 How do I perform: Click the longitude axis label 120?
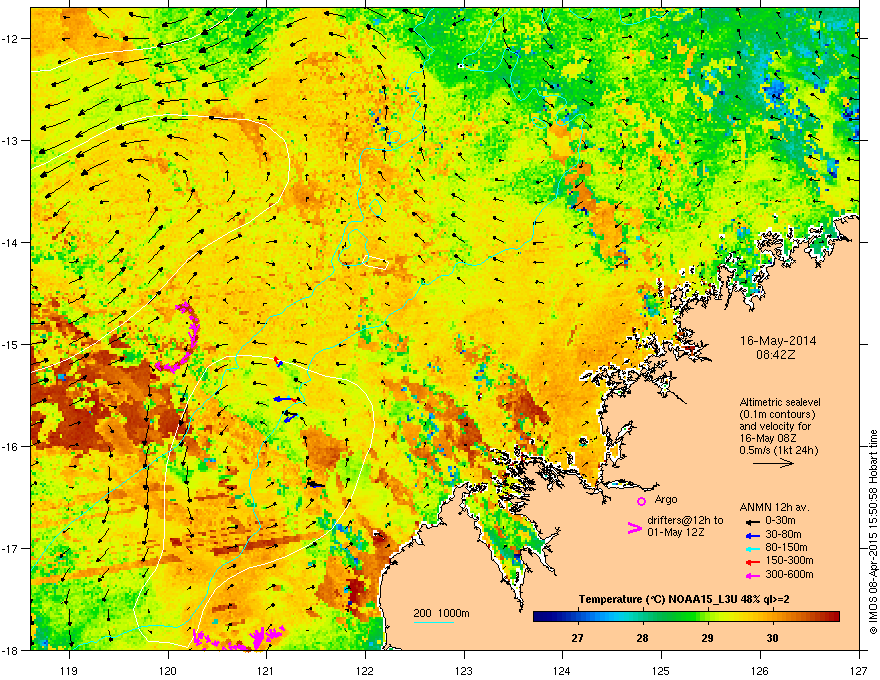[x=168, y=670]
